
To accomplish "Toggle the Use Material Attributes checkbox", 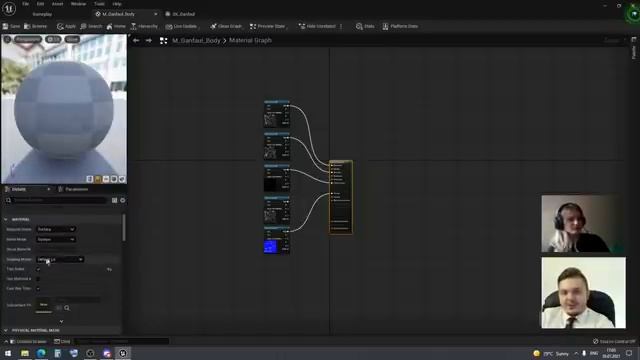I will tap(38, 279).
